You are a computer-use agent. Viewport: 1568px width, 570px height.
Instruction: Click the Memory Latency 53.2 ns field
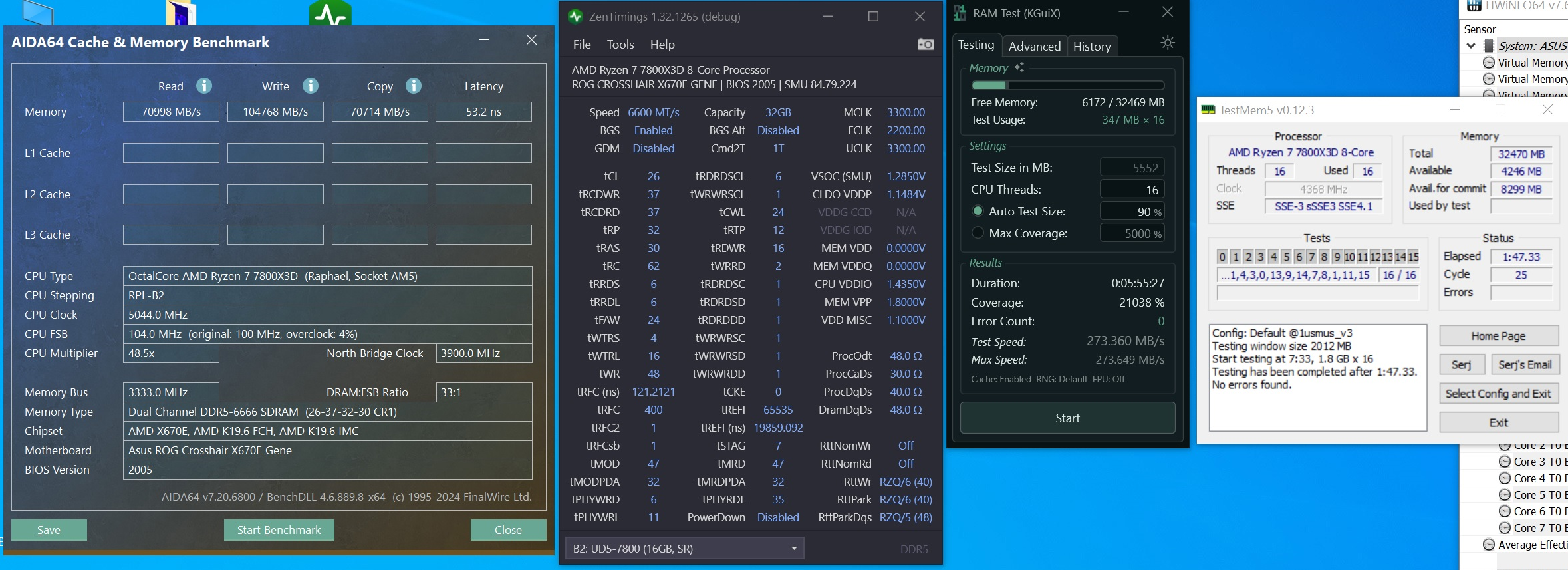483,112
